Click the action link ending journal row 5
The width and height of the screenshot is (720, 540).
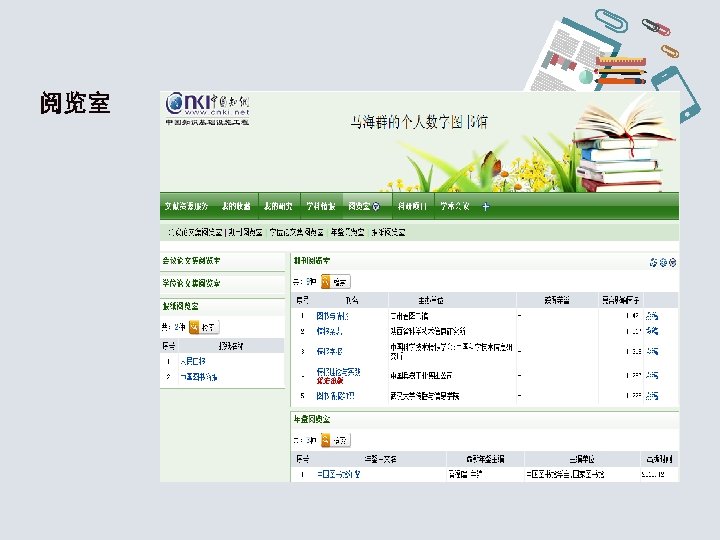(652, 396)
